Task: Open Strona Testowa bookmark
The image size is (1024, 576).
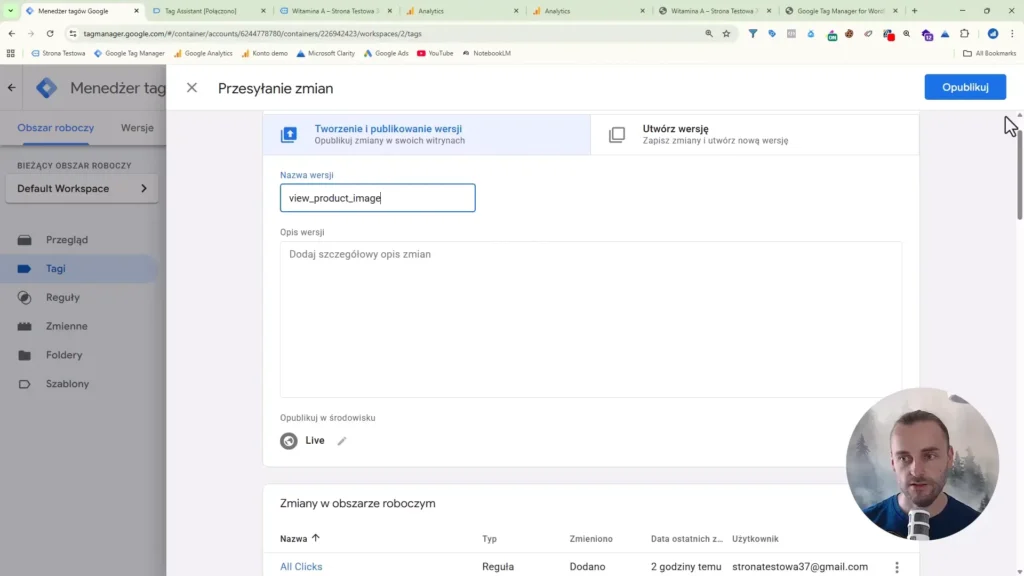Action: coord(58,54)
